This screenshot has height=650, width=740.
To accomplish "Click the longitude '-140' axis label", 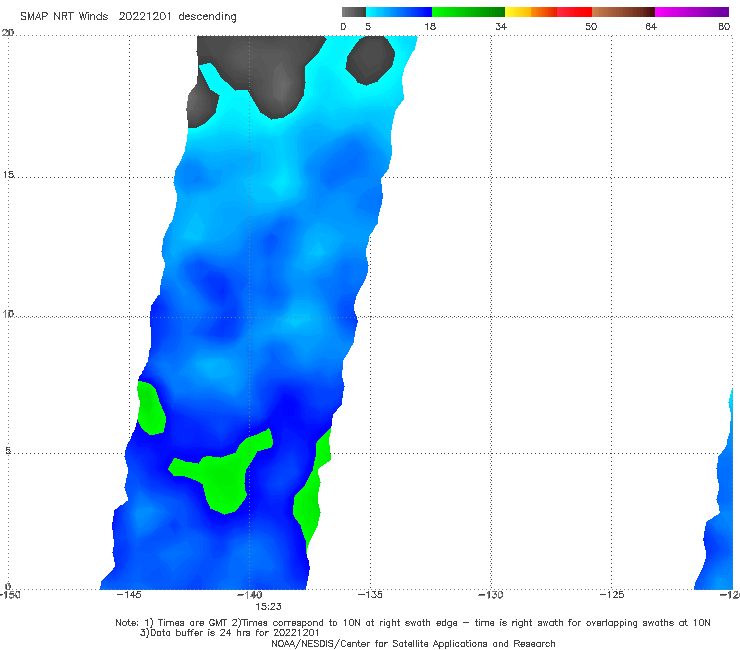I will pyautogui.click(x=249, y=594).
